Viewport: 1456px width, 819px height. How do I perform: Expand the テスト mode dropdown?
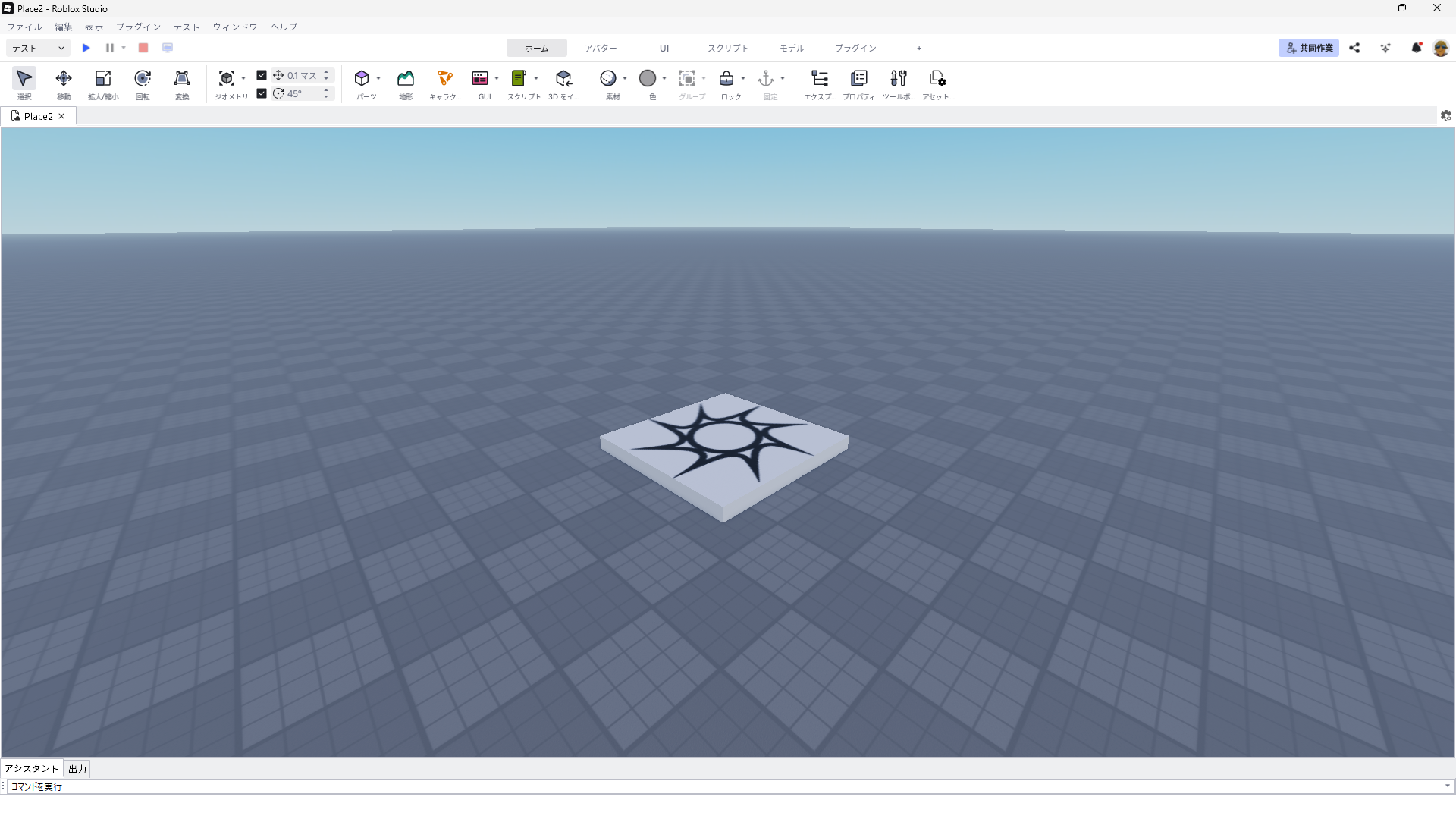(38, 48)
